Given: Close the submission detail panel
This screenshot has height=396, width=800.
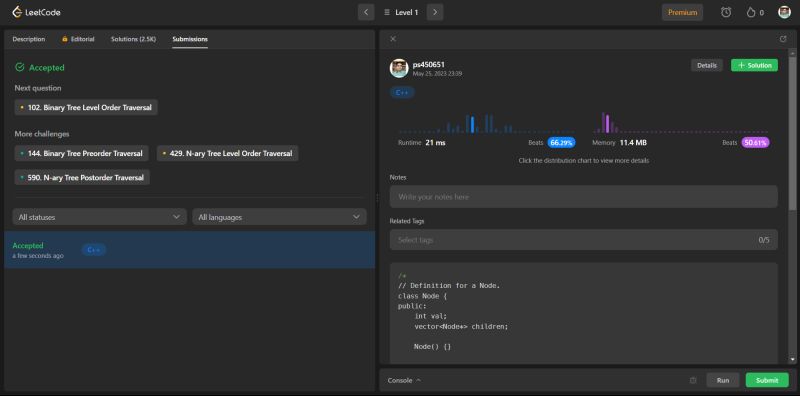Looking at the screenshot, I should click(x=393, y=39).
